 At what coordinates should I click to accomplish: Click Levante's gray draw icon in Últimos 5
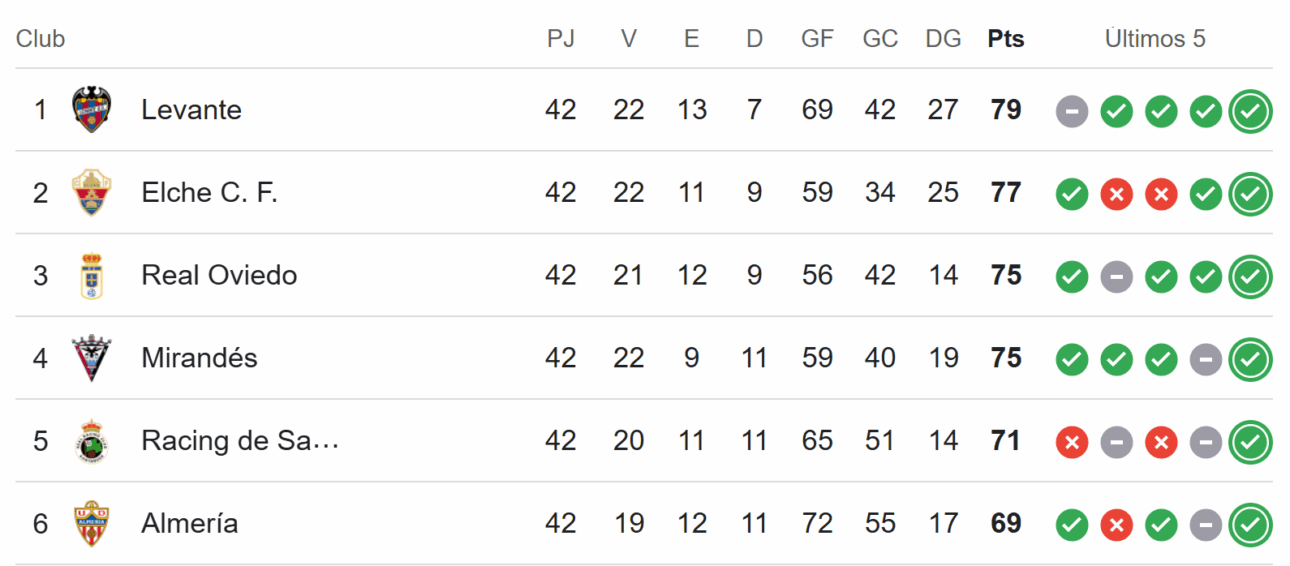(x=1071, y=111)
